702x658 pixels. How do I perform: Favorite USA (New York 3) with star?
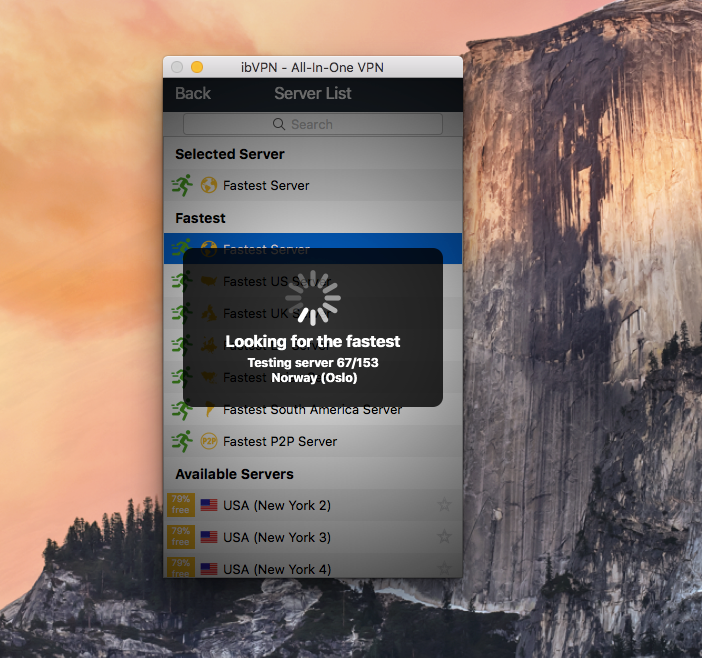(444, 536)
